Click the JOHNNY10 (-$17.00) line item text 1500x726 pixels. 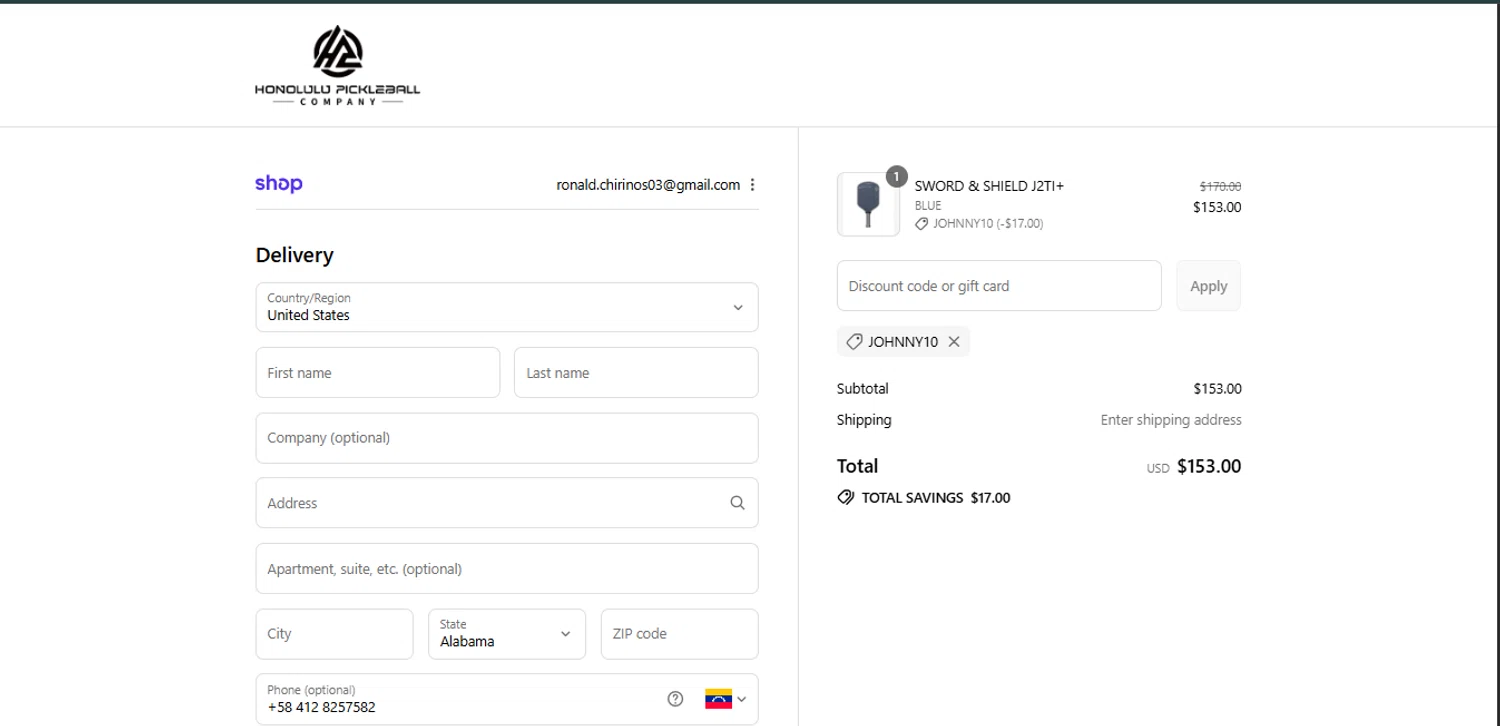[988, 224]
